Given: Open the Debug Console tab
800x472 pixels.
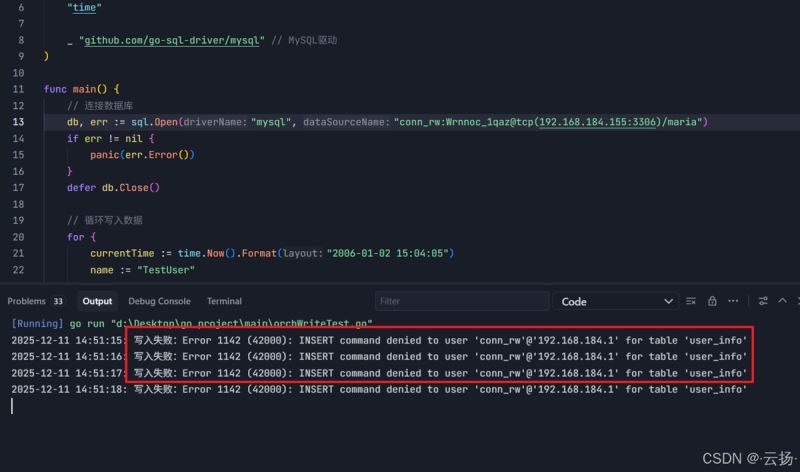Looking at the screenshot, I should 159,301.
